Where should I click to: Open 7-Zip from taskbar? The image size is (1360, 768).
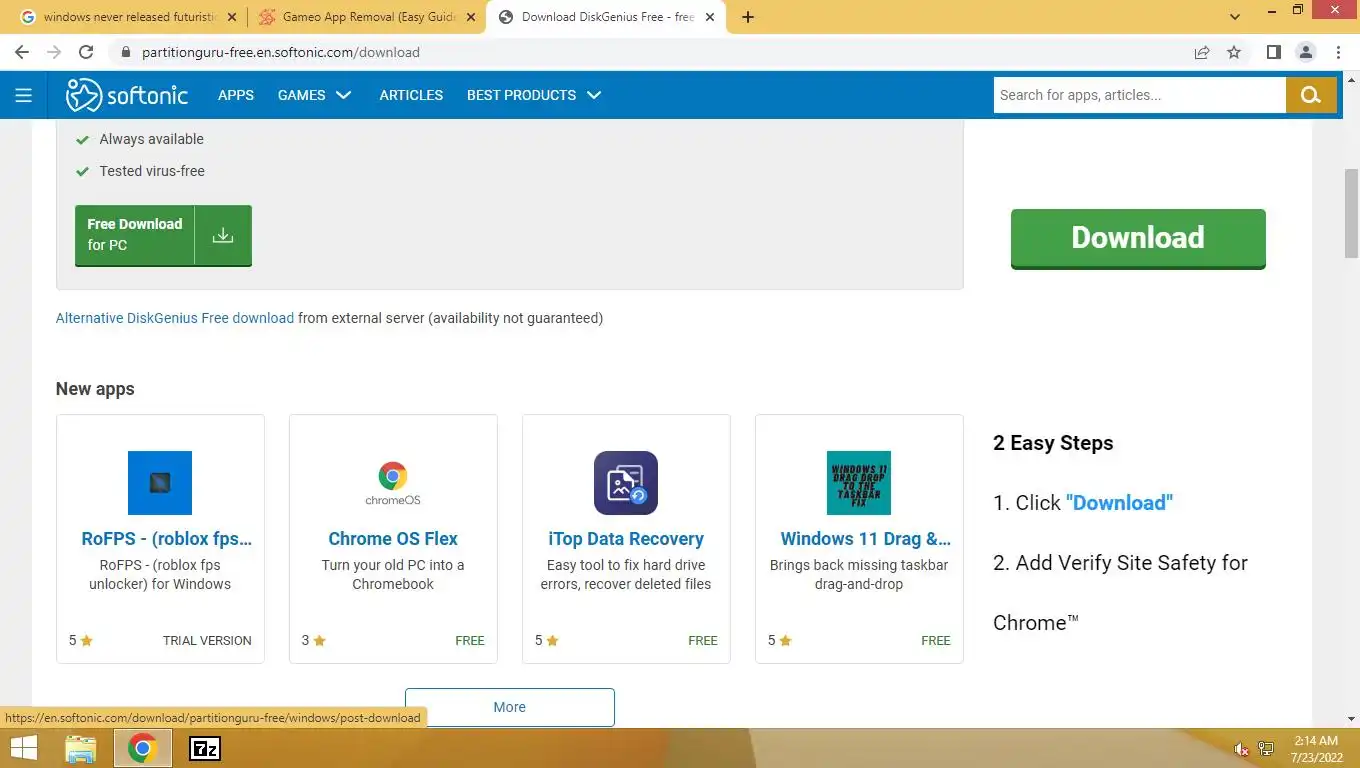(205, 748)
